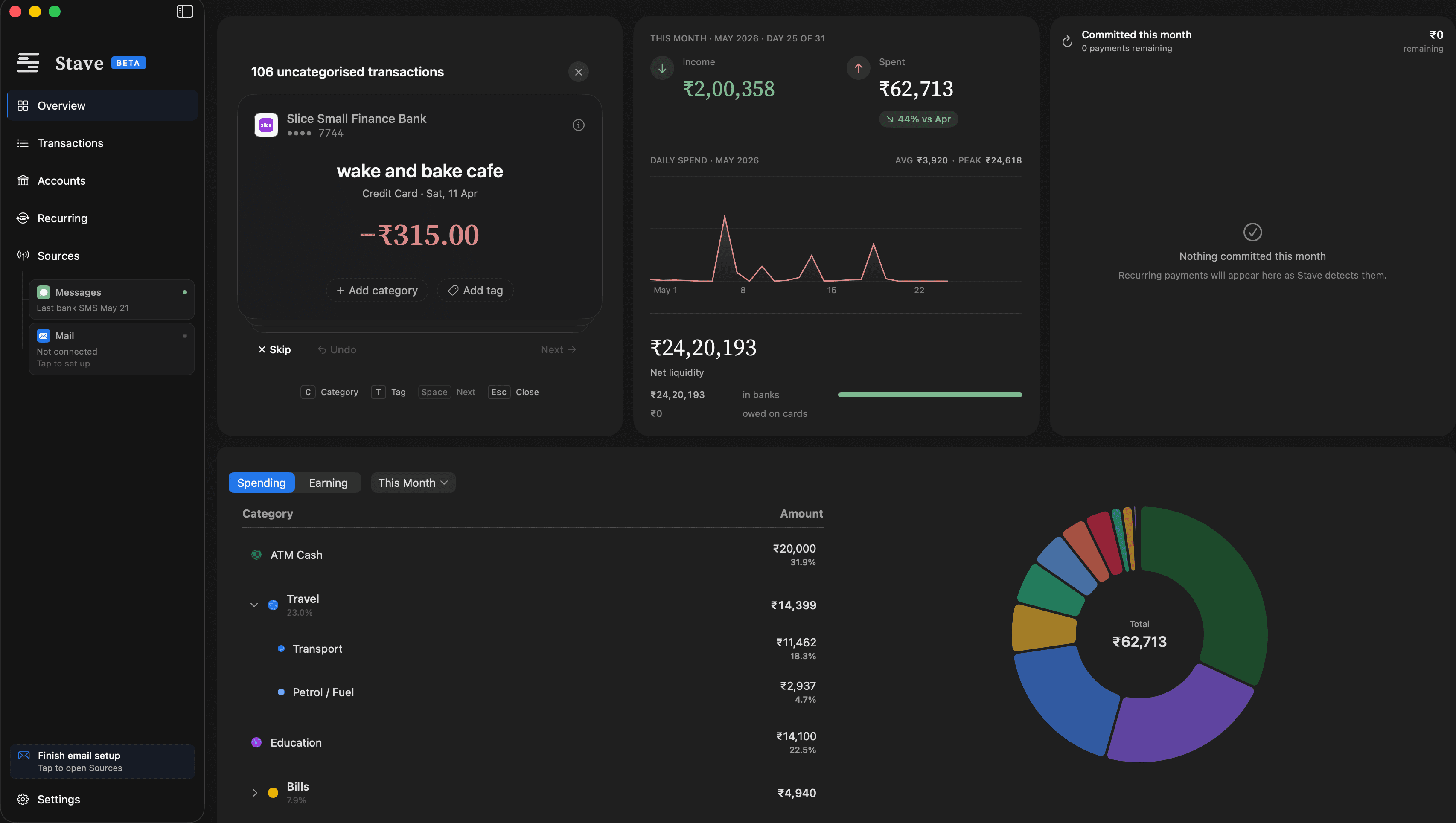Screen dimensions: 1456x823
Task: Click the ₹2,00,358 income value
Action: [728, 89]
